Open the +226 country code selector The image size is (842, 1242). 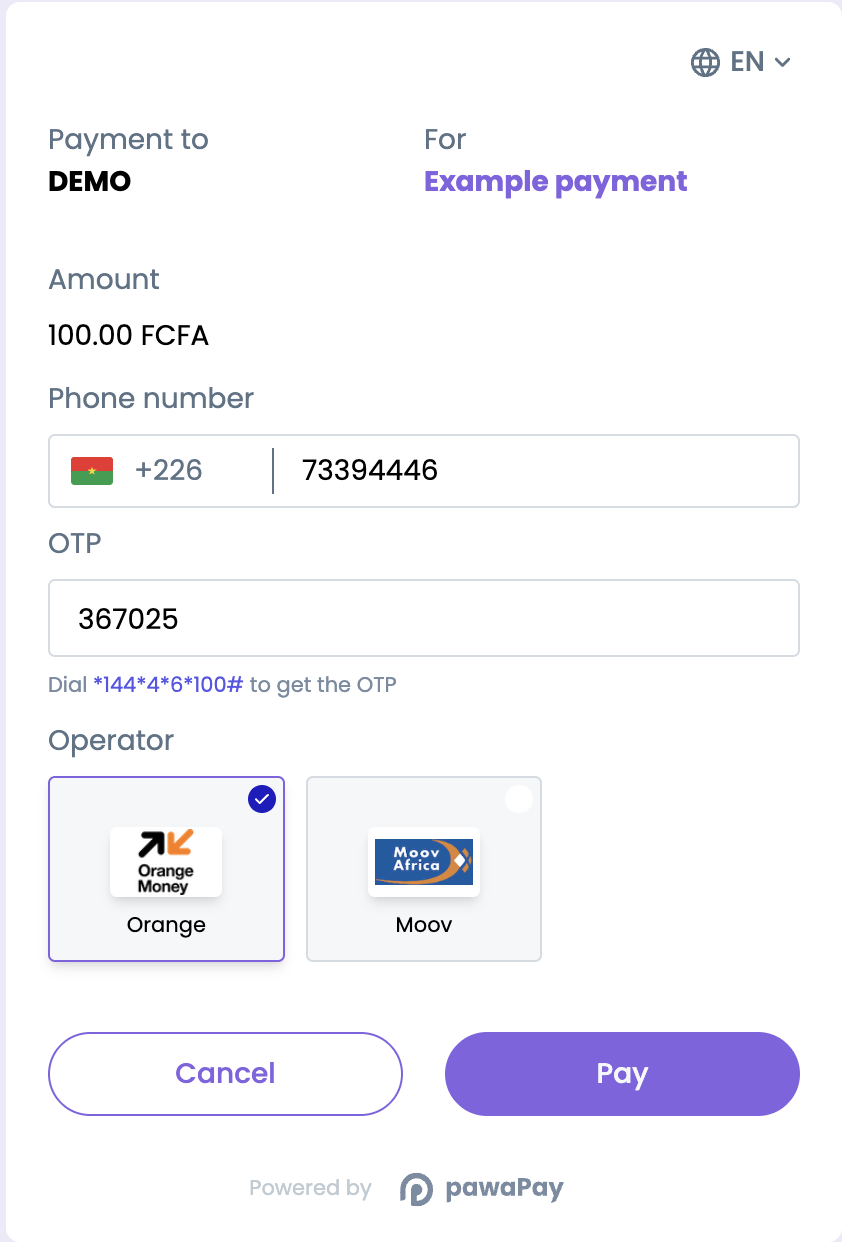tap(168, 470)
